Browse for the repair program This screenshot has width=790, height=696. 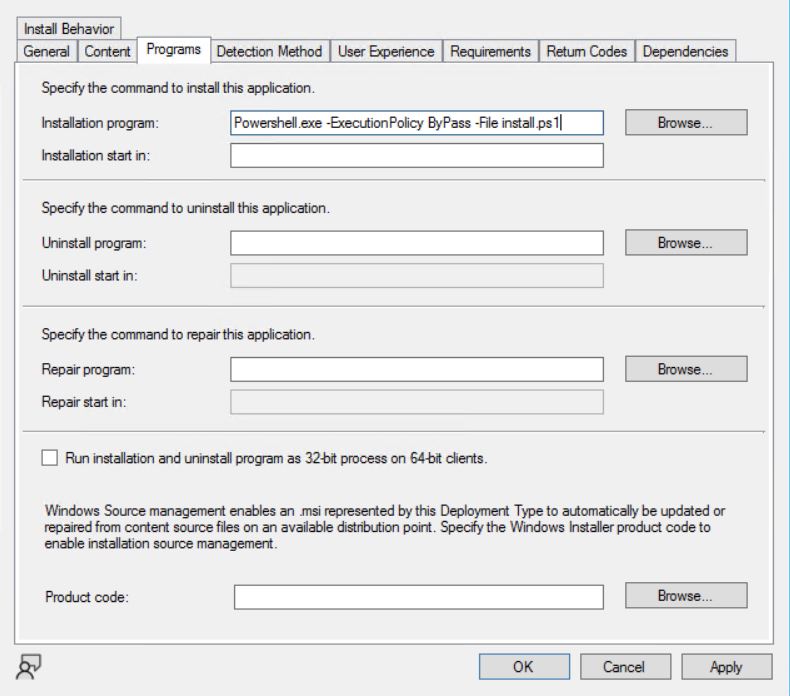click(685, 369)
